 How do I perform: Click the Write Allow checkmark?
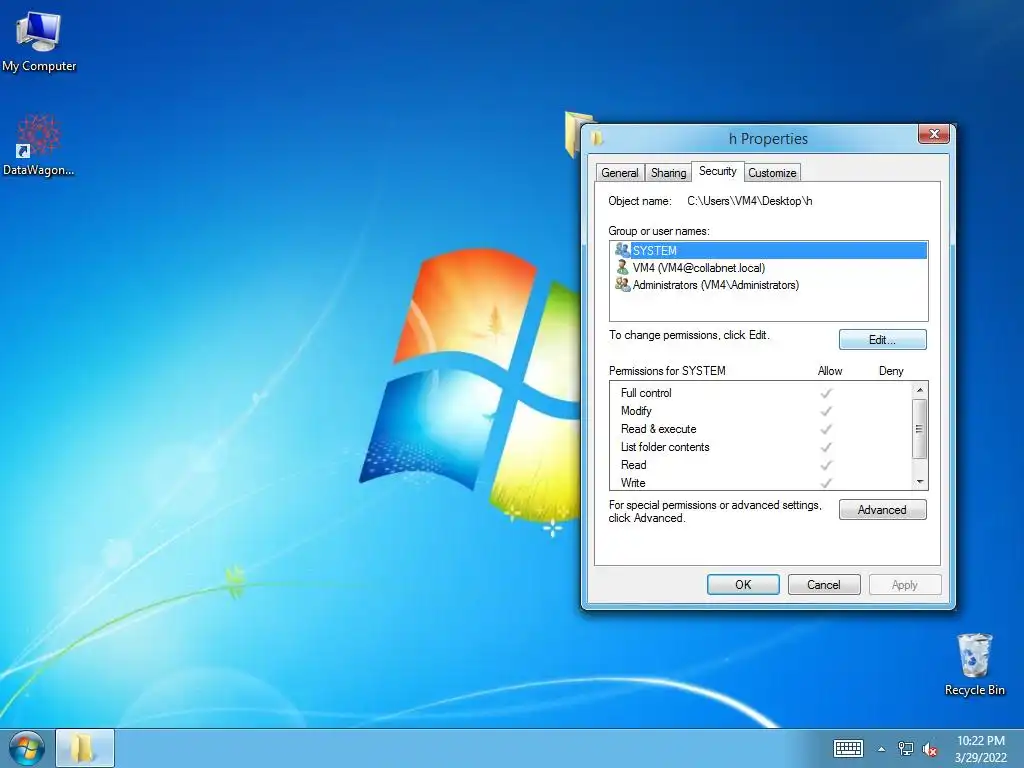tap(826, 483)
